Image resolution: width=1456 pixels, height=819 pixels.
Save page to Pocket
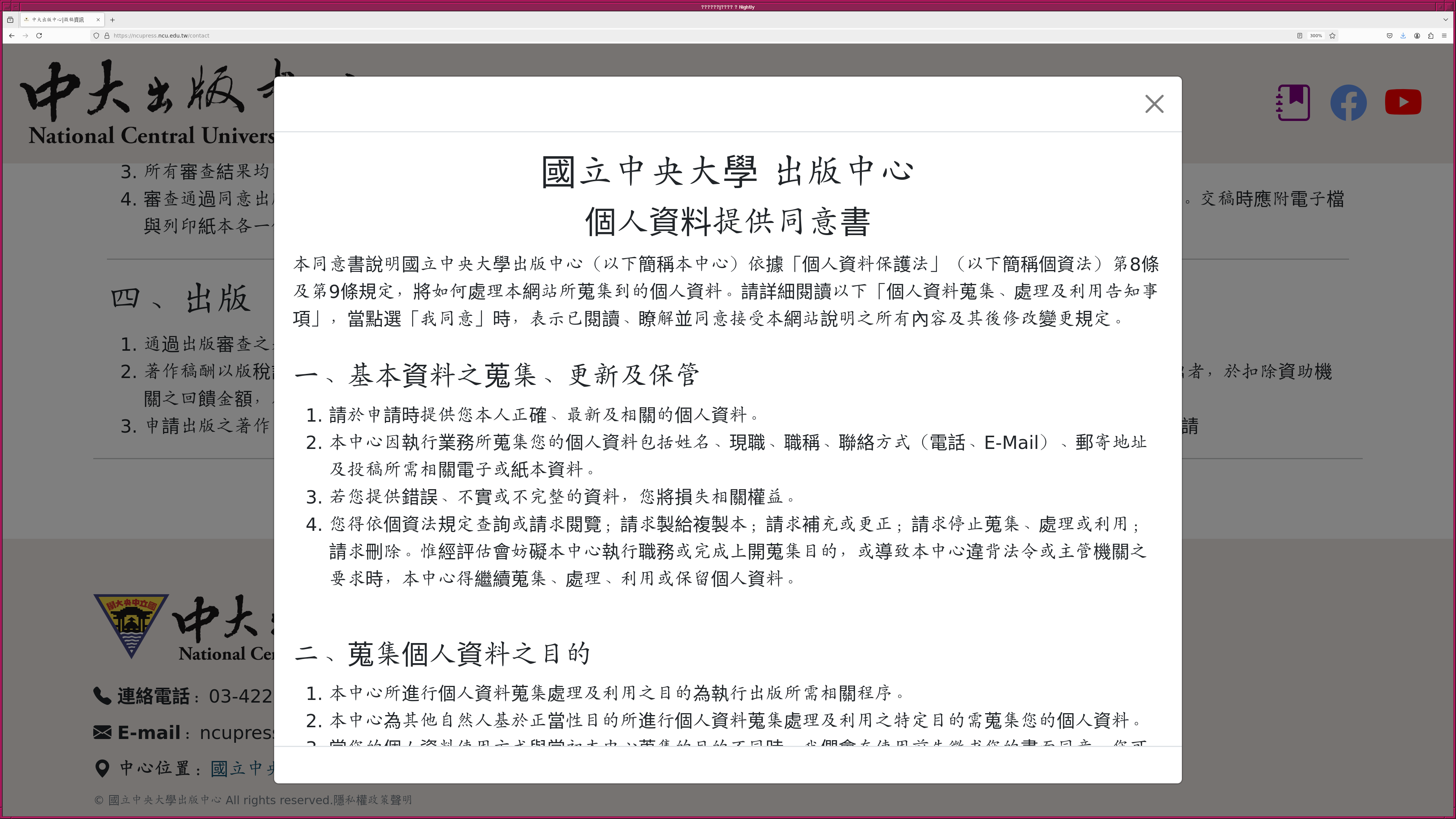pos(1389,36)
